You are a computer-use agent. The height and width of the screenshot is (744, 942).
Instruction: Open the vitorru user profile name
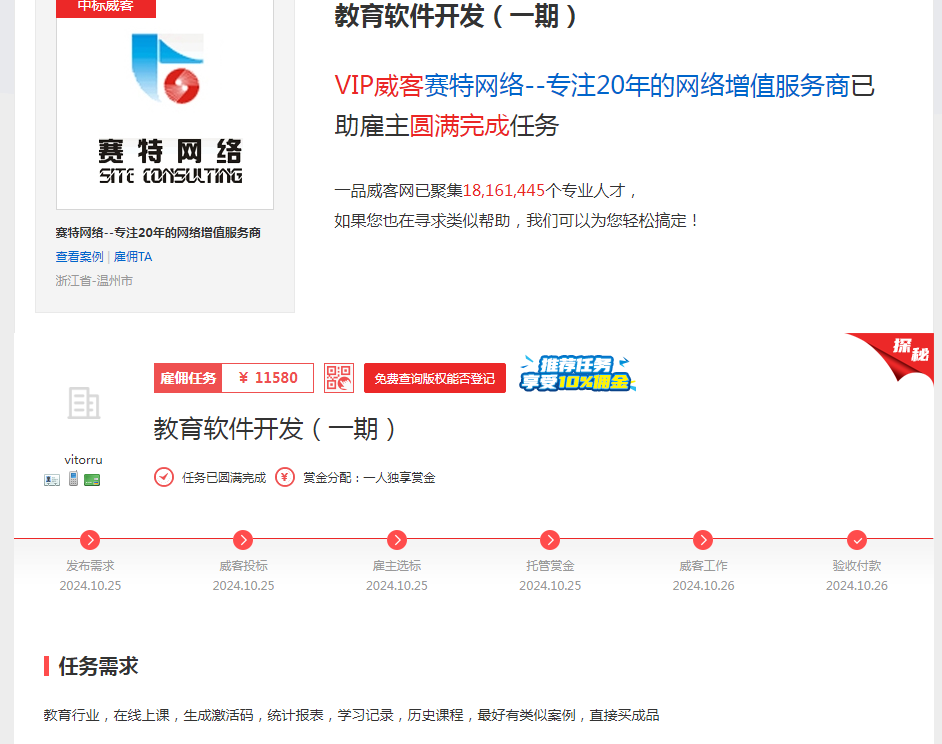tap(84, 460)
